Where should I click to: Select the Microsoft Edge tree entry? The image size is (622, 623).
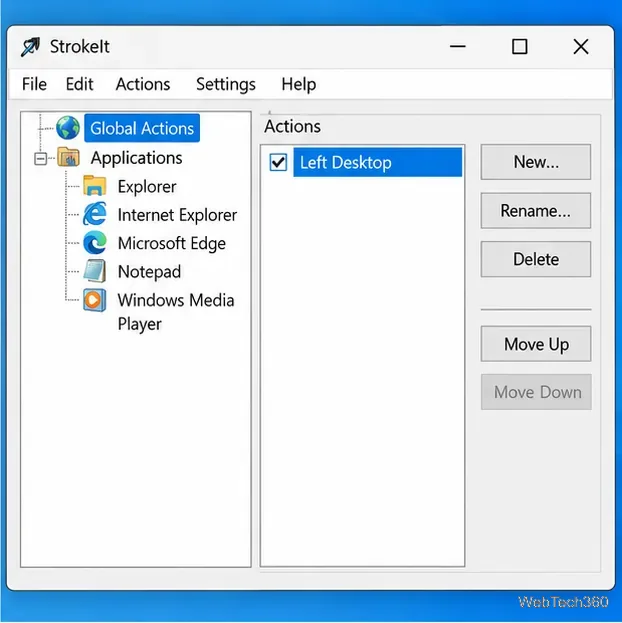(x=172, y=243)
